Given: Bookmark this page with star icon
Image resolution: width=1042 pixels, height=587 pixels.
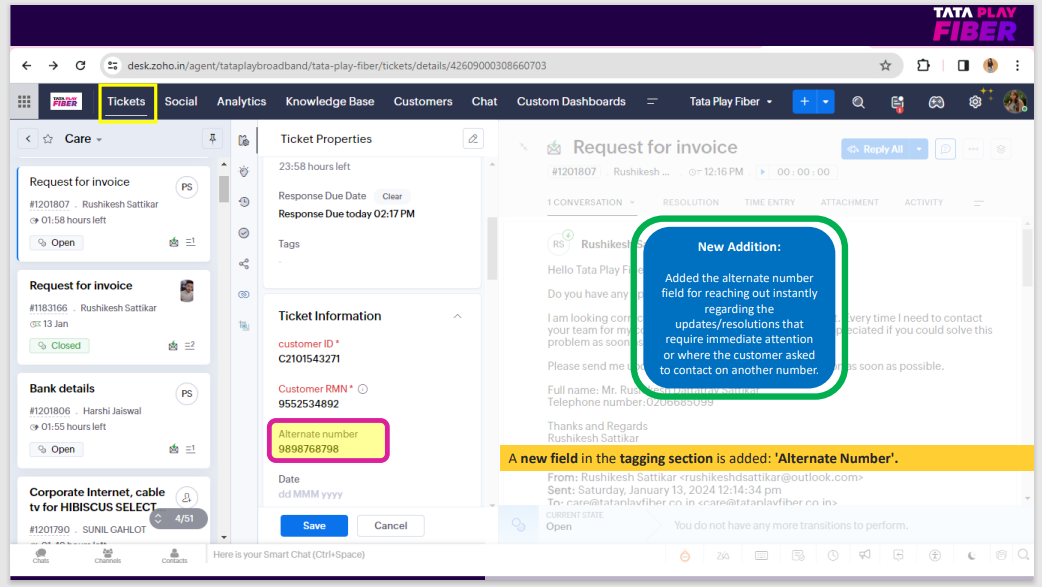Looking at the screenshot, I should pos(885,65).
